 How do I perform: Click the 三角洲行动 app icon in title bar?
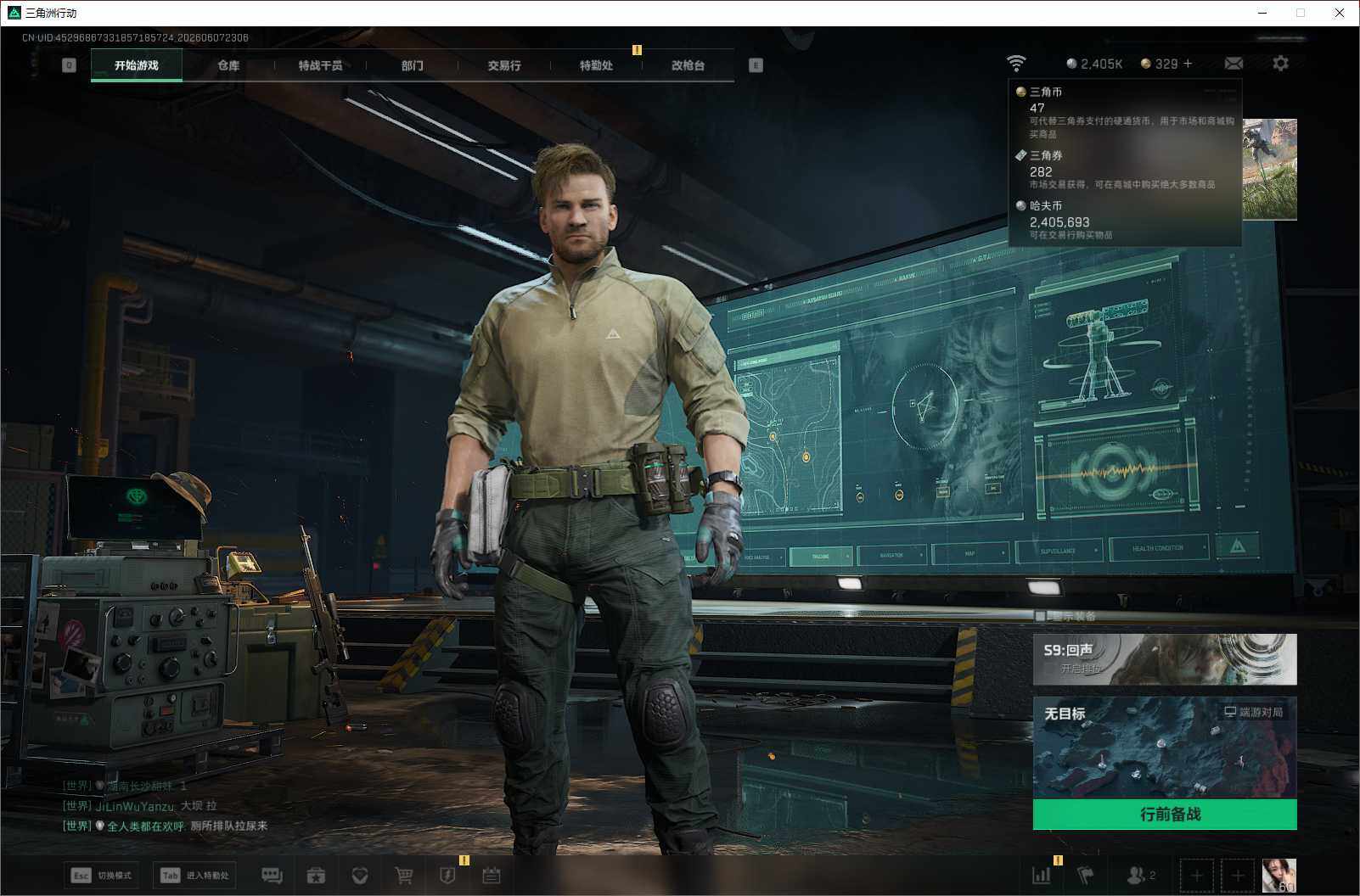point(14,13)
